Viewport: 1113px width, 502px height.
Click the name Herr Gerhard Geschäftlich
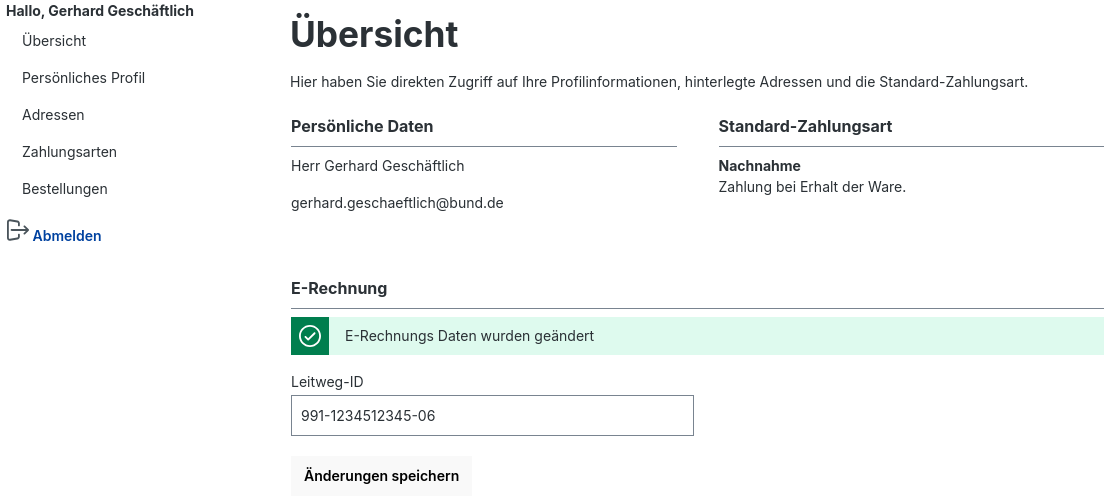click(377, 166)
